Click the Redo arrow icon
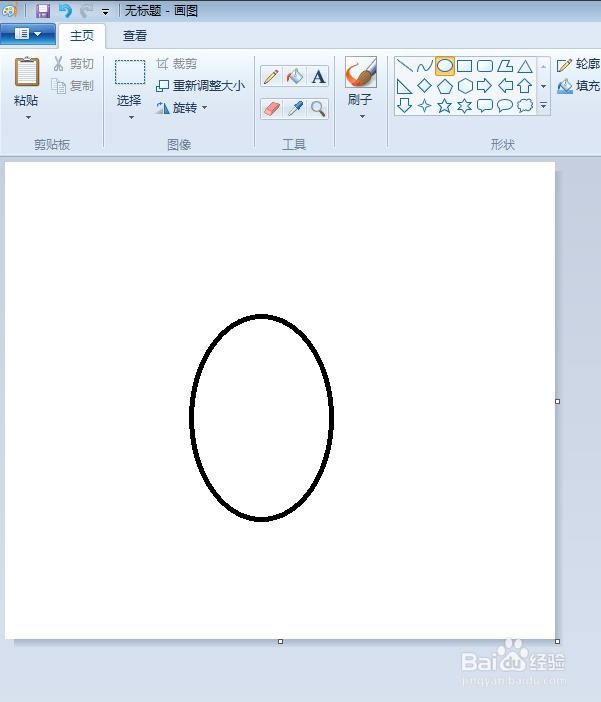 (87, 10)
